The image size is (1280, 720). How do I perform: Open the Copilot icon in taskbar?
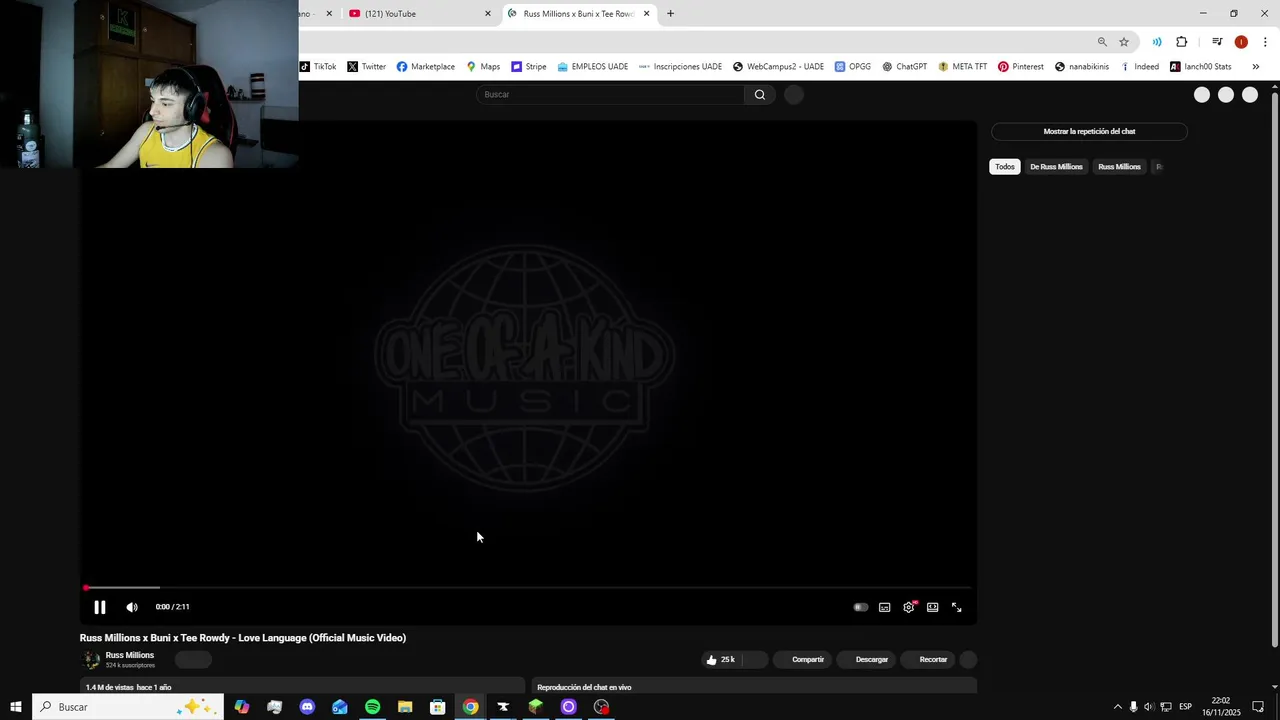pyautogui.click(x=242, y=707)
